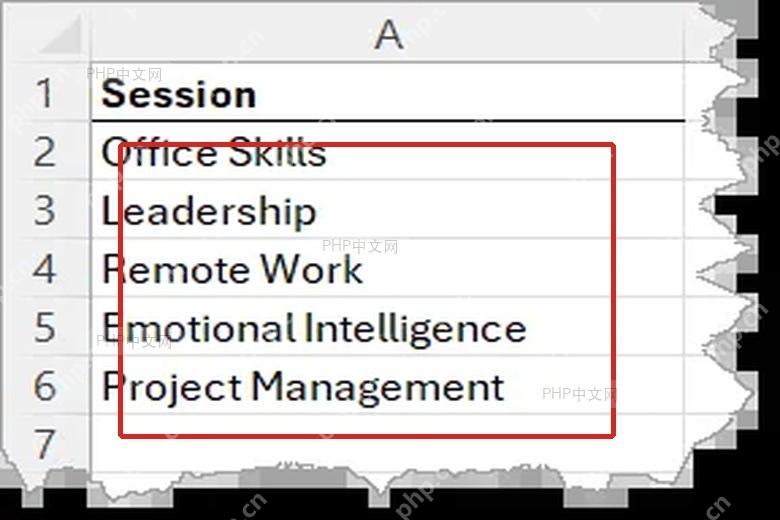This screenshot has height=520, width=780.
Task: Click the Office Skills cell
Action: pyautogui.click(x=388, y=151)
